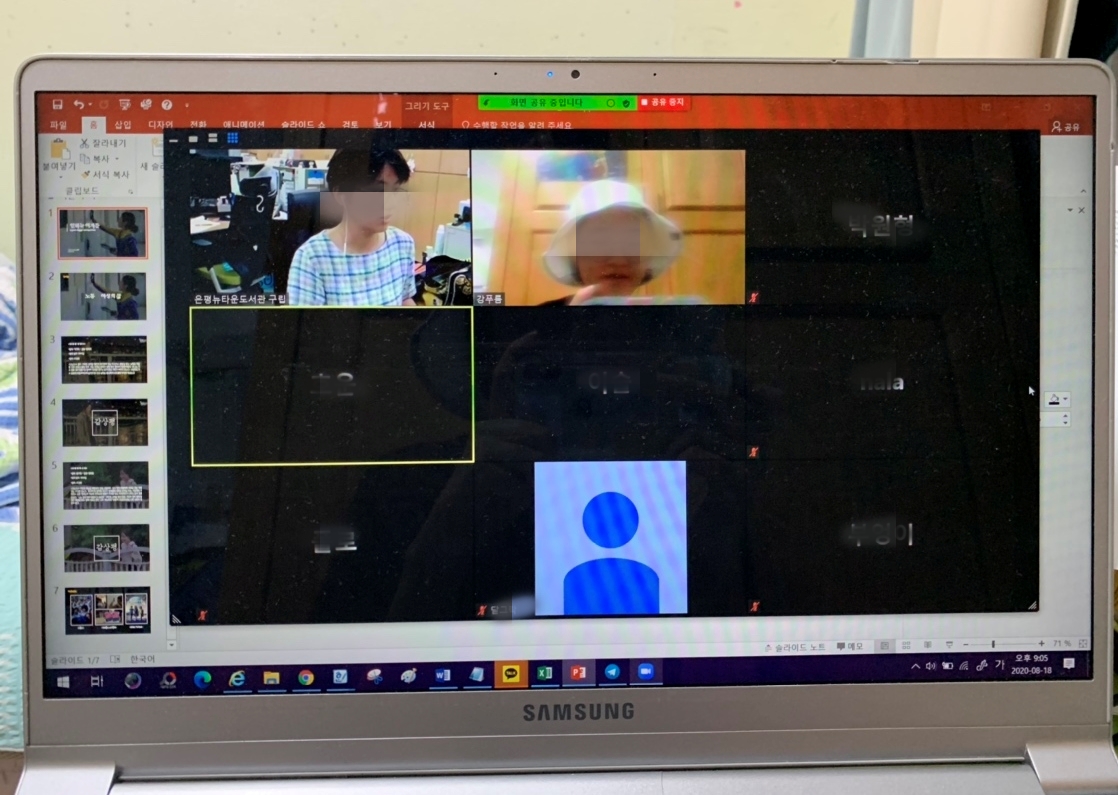
Task: Click the Undo arrow in the quick access toolbar
Action: tap(78, 104)
